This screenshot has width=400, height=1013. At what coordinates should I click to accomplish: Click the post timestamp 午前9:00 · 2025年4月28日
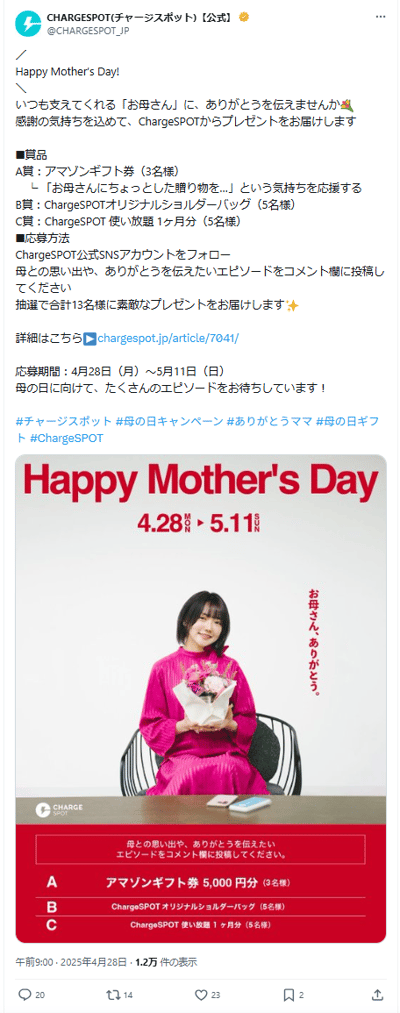[x=71, y=961]
